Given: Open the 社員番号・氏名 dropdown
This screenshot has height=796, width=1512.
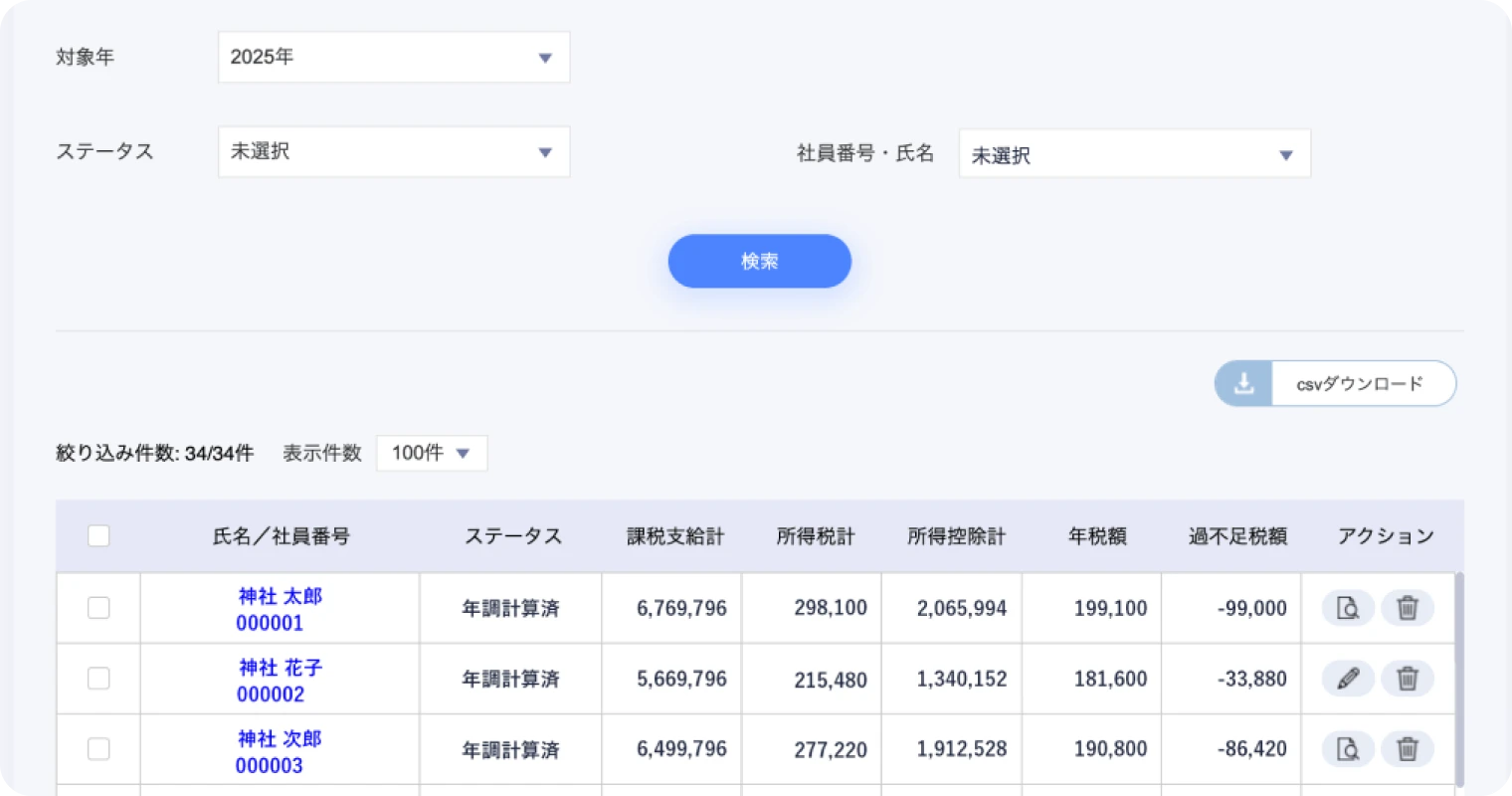Looking at the screenshot, I should [x=1134, y=155].
